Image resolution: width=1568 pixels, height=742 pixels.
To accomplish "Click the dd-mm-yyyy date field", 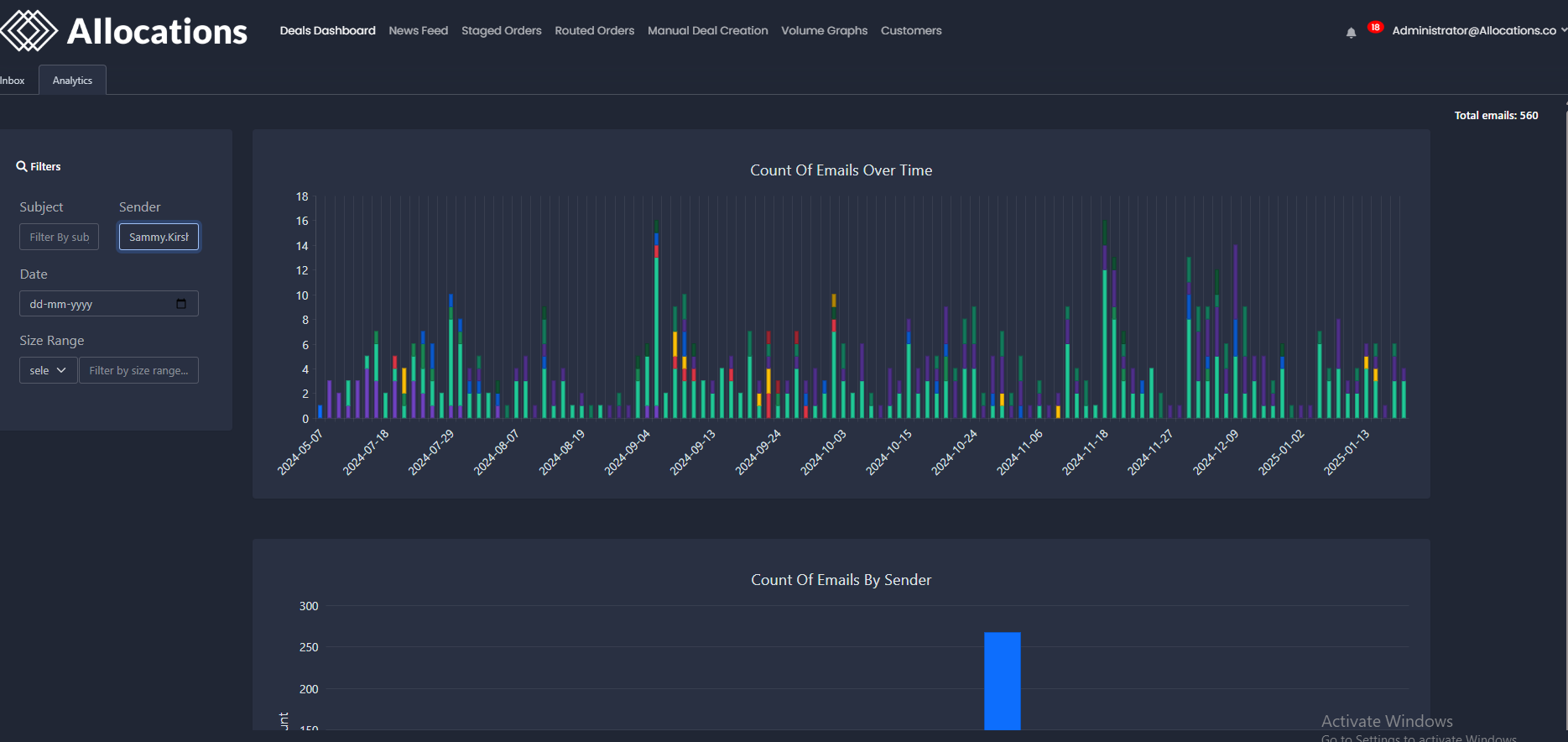I will point(109,304).
